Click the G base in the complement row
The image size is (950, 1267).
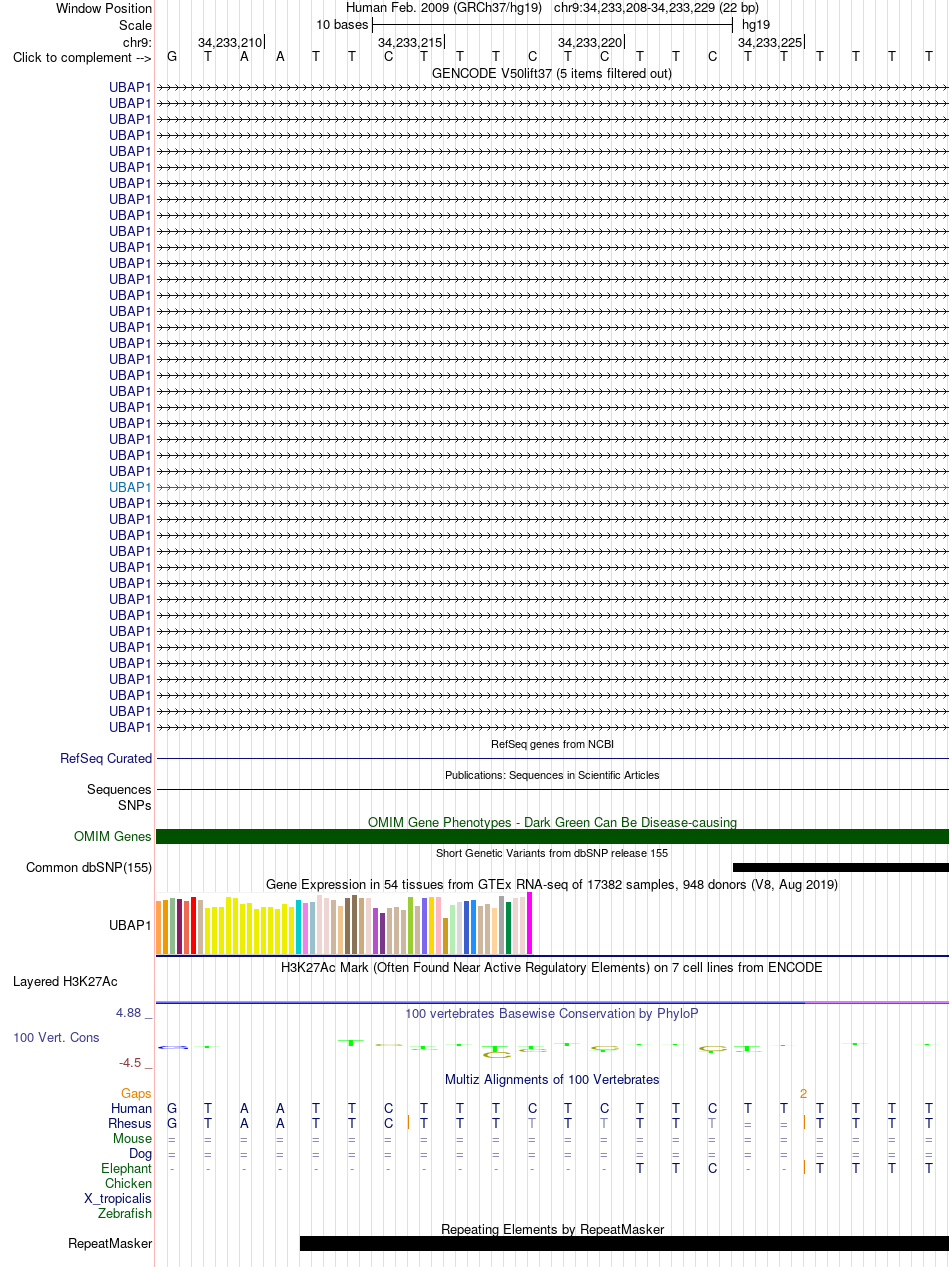pos(172,57)
